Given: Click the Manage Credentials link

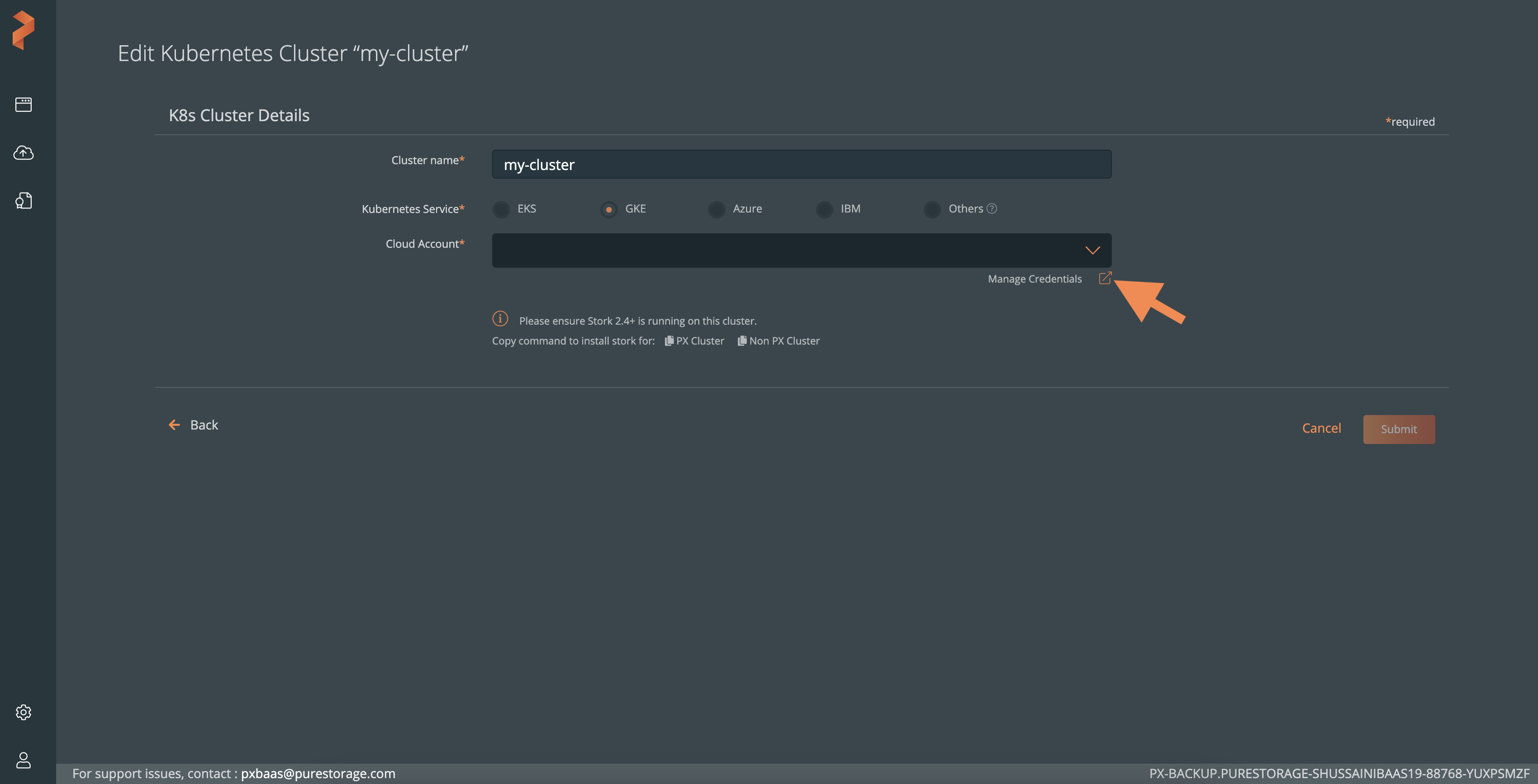Looking at the screenshot, I should 1048,279.
